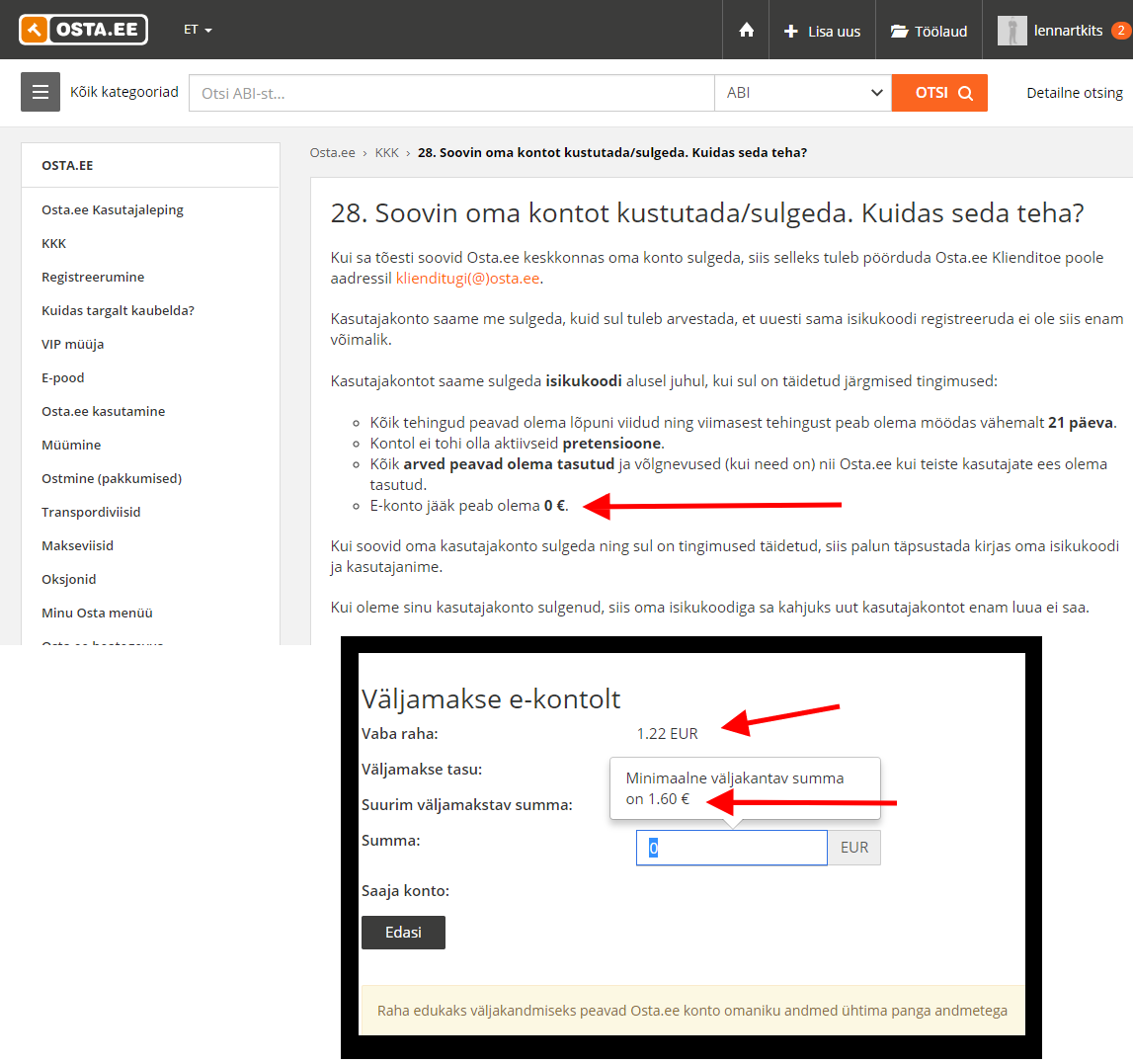
Task: Click KKK breadcrumb link
Action: [x=386, y=152]
